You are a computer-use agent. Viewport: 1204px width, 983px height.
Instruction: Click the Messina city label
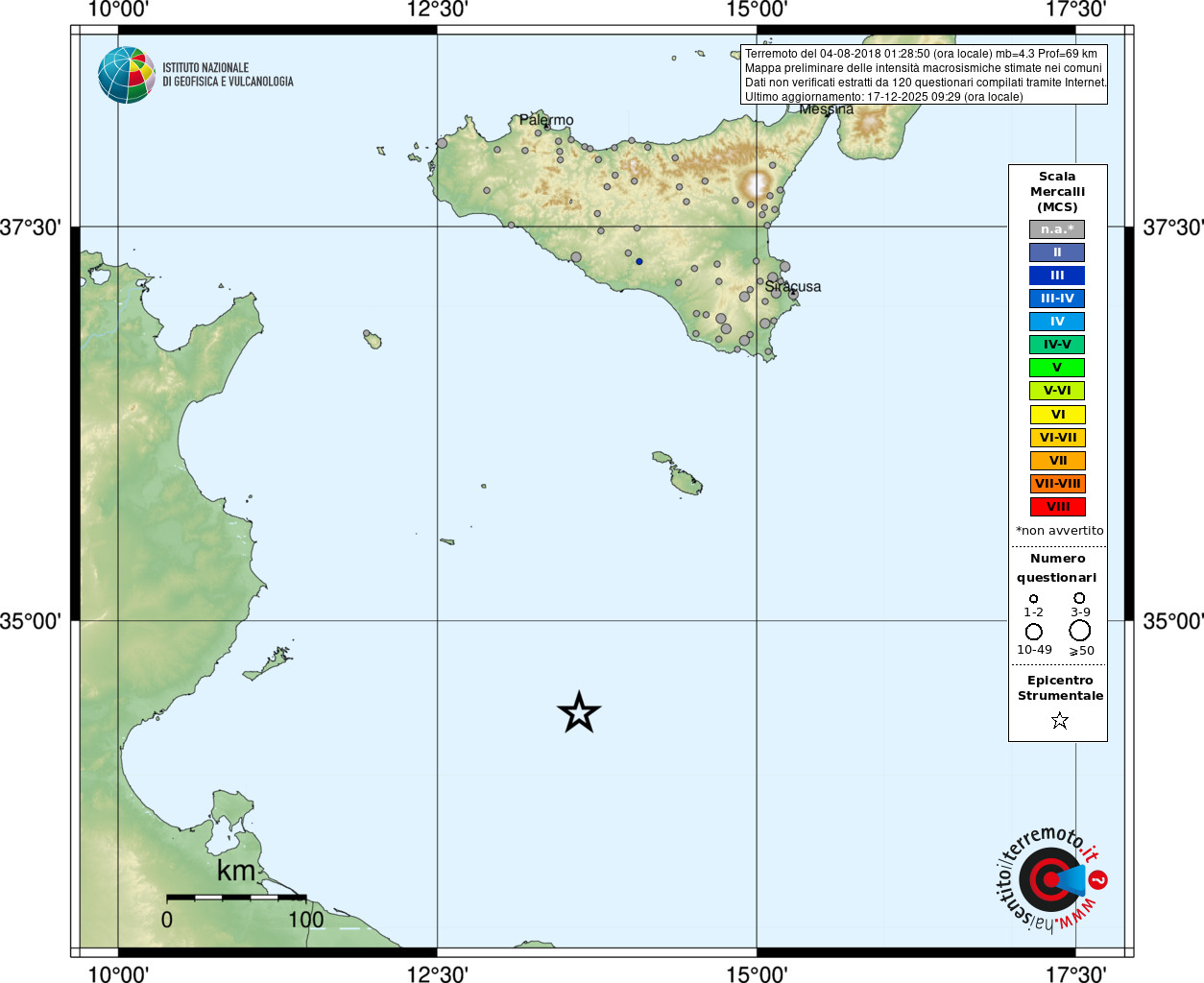827,108
